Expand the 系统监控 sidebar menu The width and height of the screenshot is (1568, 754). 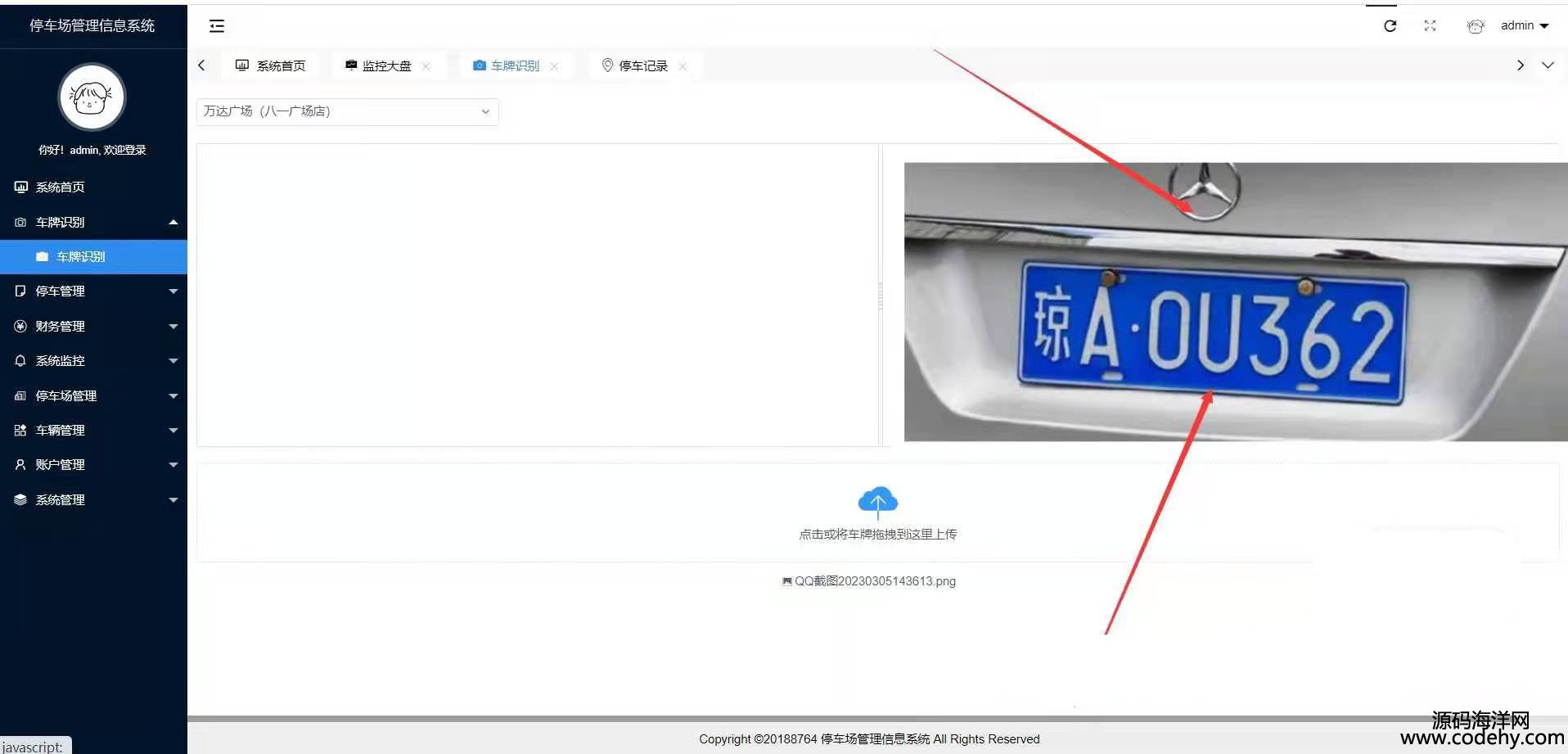[93, 361]
